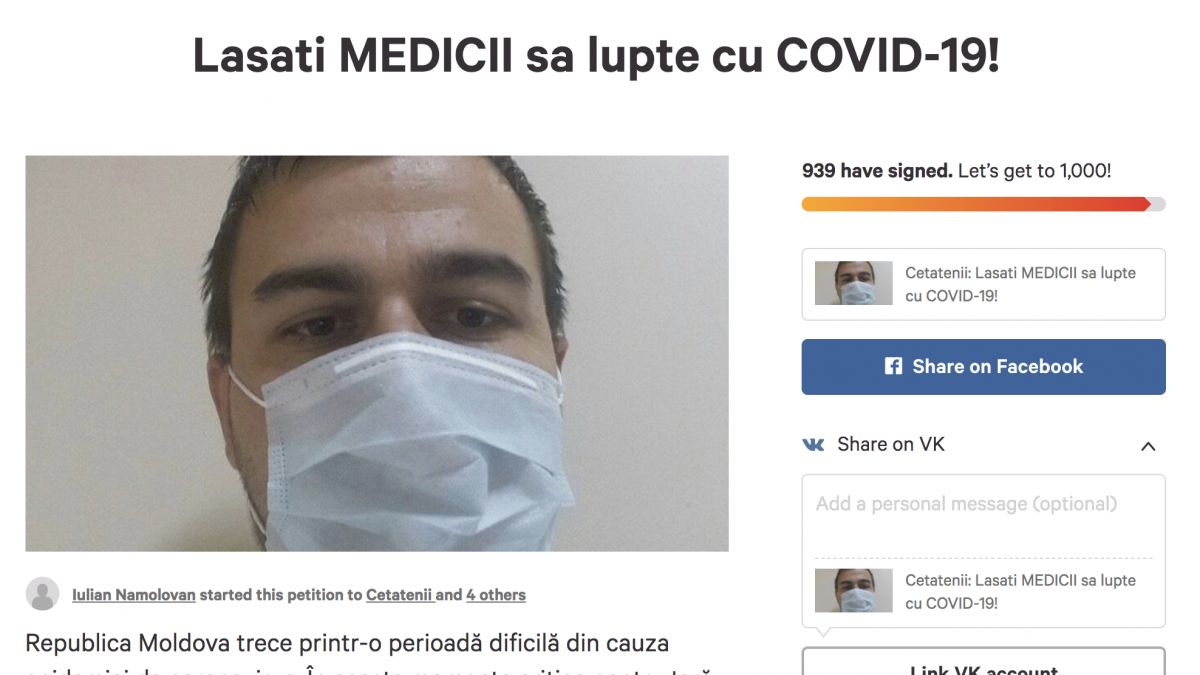Show the 4 others recipients link
Viewport: 1200px width, 675px height.
click(496, 595)
